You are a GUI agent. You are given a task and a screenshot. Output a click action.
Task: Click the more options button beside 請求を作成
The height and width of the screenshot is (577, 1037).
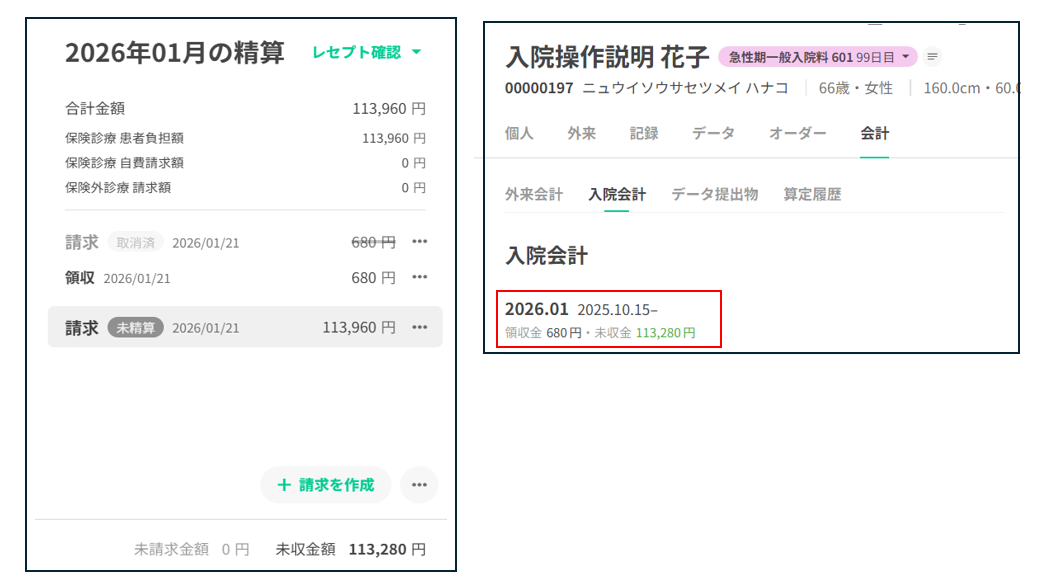[419, 485]
